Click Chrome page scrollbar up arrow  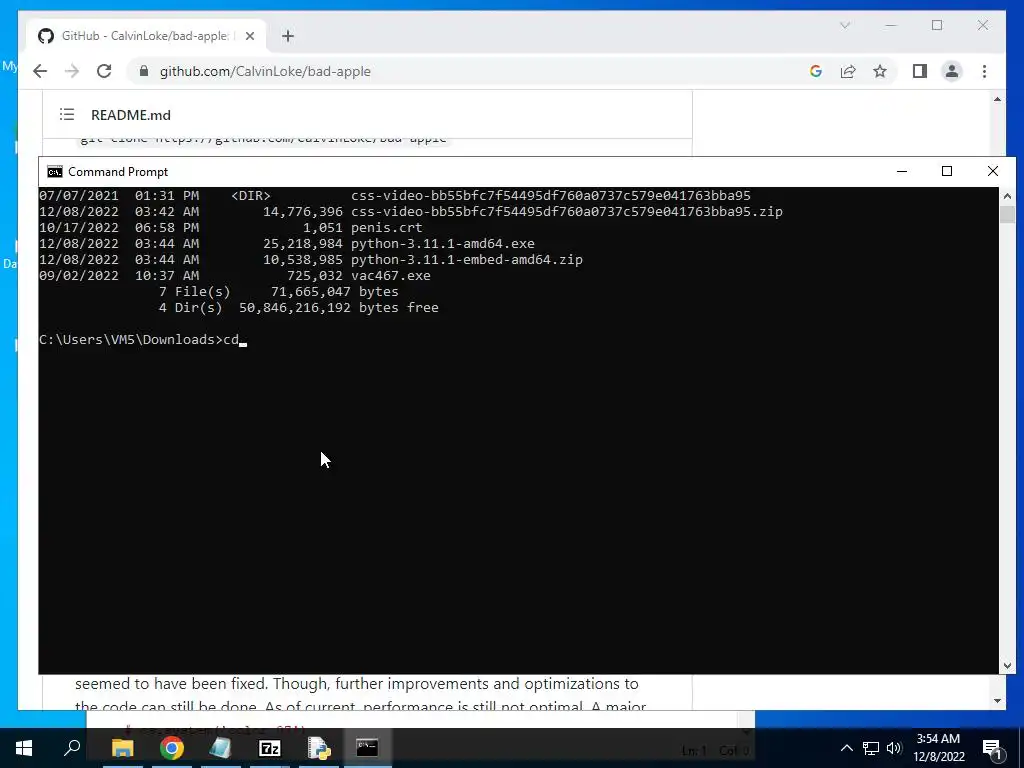click(997, 99)
